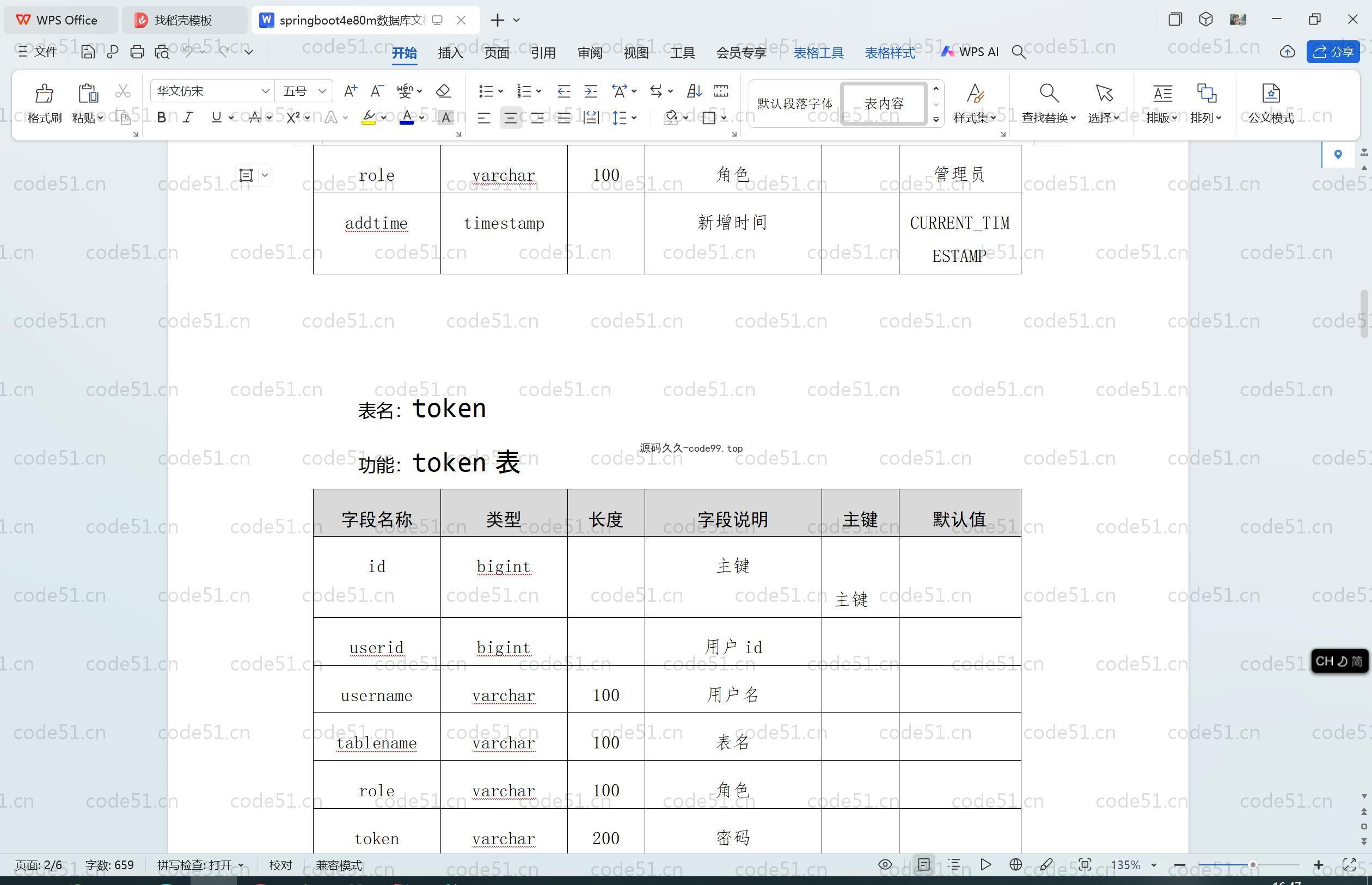Open Print Preview icon in quick toolbar

click(162, 52)
